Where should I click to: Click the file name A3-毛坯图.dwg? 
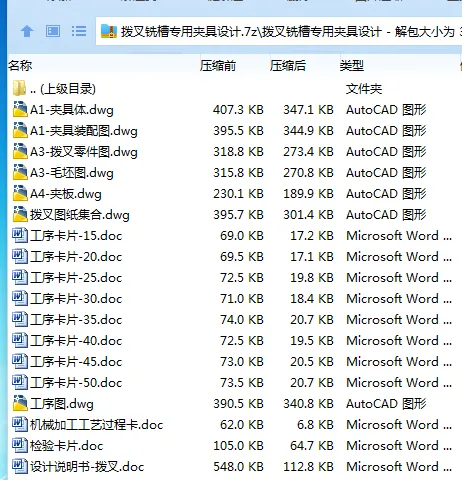tap(72, 173)
